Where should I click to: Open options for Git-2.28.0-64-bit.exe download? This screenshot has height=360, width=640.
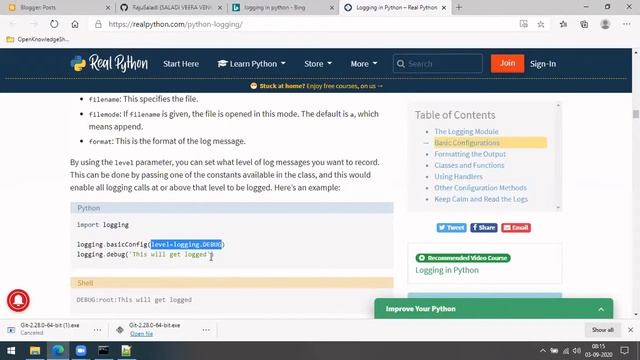[206, 330]
